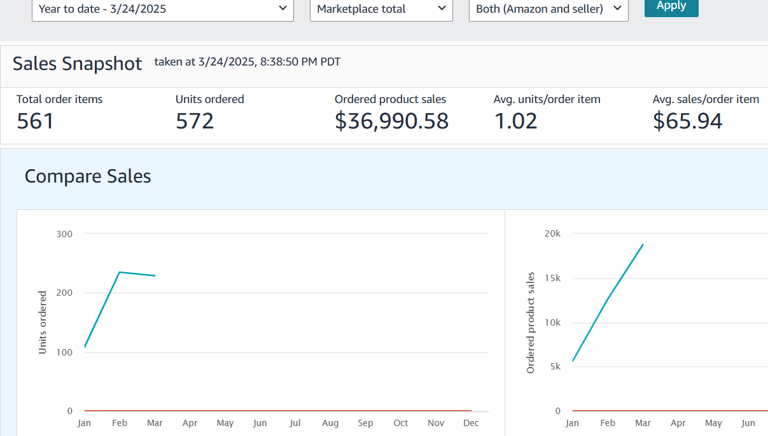Click the March endpoint of Ordered product sales line
Image resolution: width=768 pixels, height=436 pixels.
(x=643, y=245)
